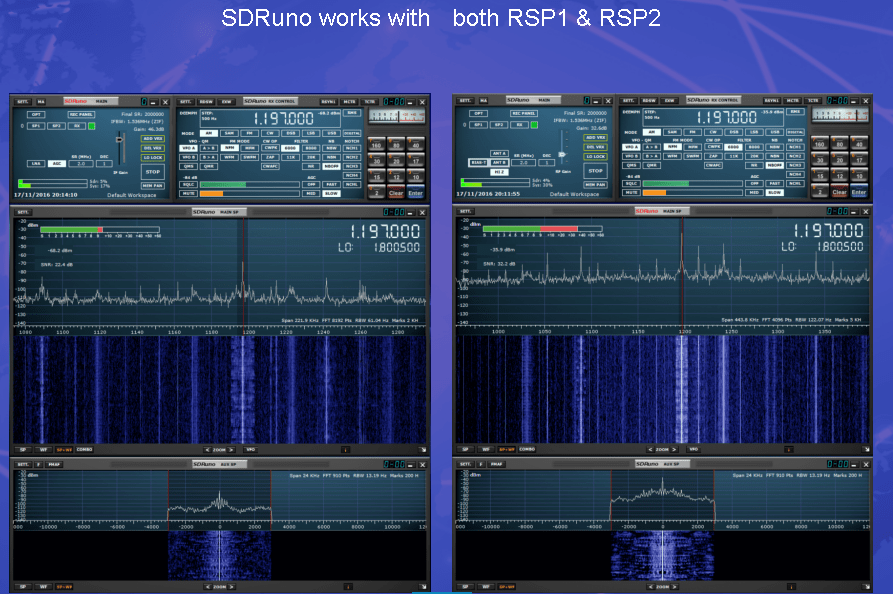The image size is (893, 594).
Task: Click the red Clear key in left-hand RX CONTROL
Action: tap(396, 192)
